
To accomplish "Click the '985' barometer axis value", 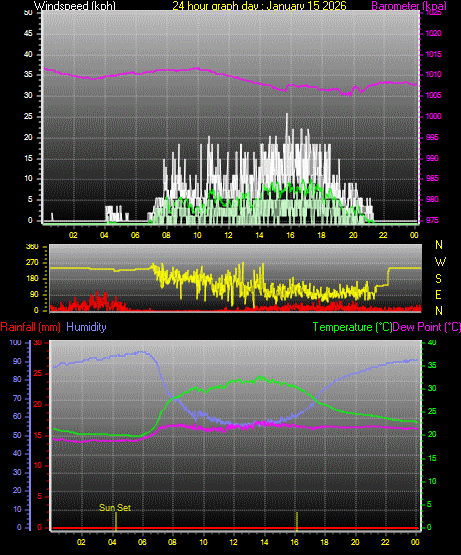I will coord(432,178).
